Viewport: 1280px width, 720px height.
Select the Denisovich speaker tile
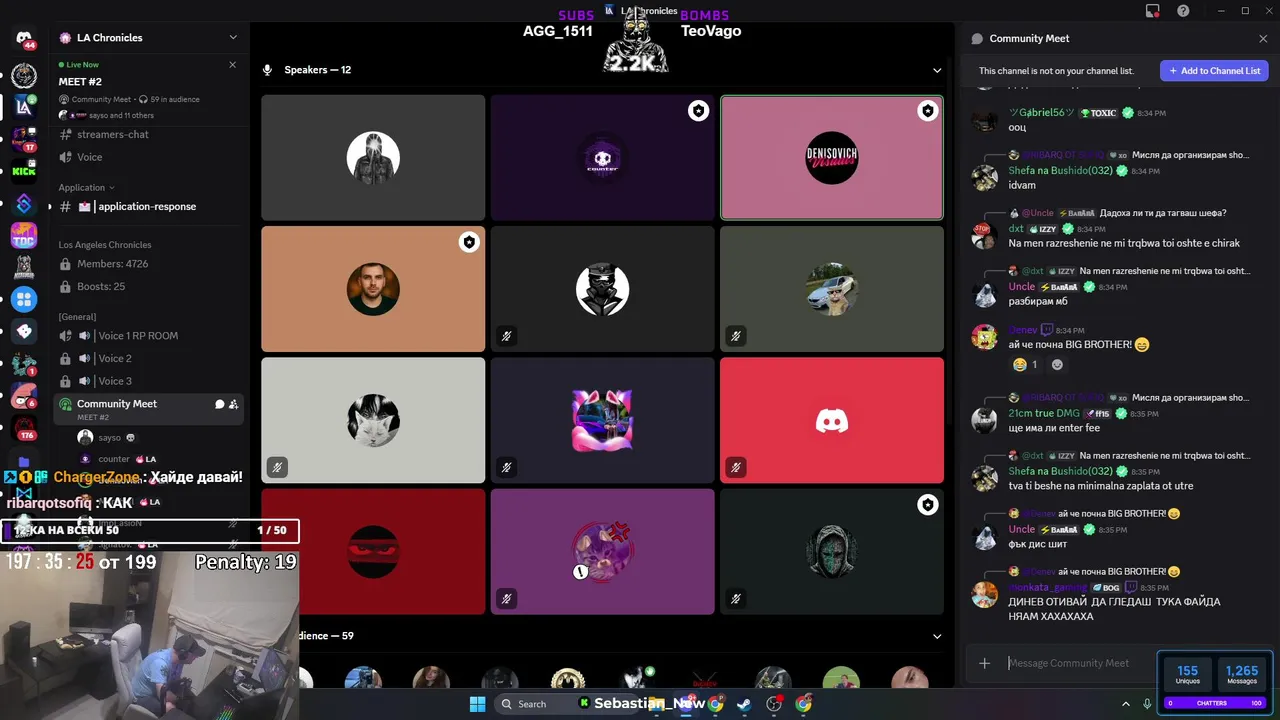832,157
